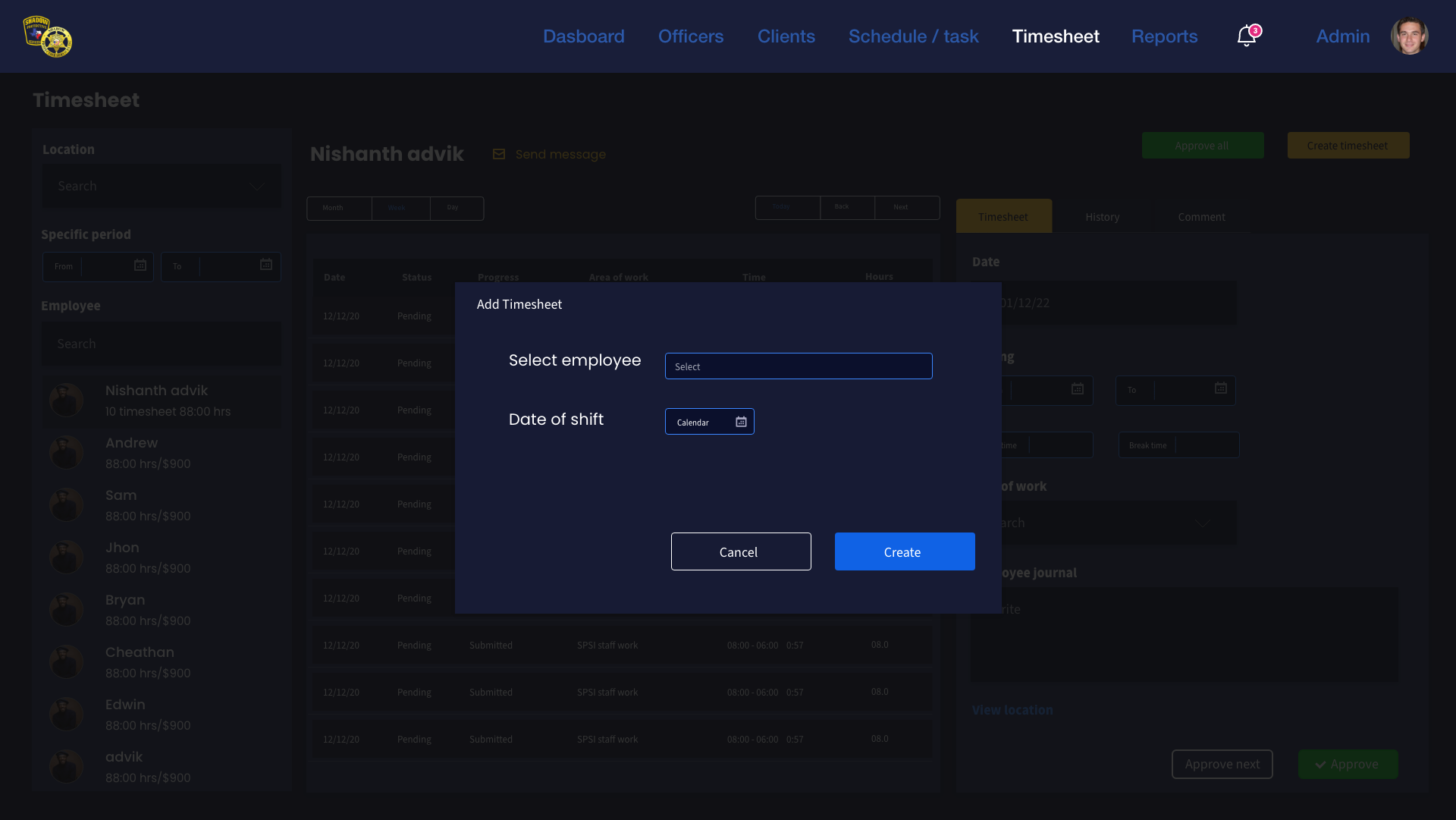Click the Employee search field
This screenshot has height=820, width=1456.
162,344
